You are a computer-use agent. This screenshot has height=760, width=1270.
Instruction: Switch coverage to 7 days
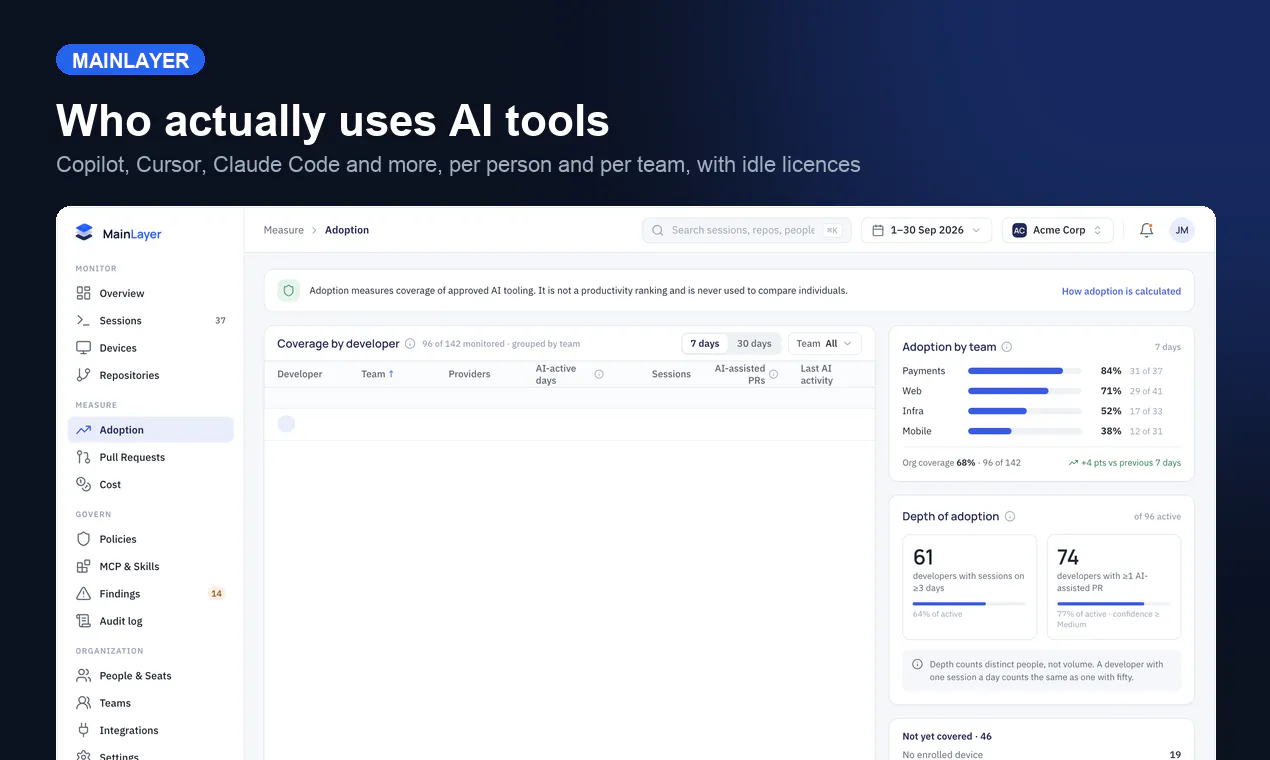pyautogui.click(x=705, y=344)
